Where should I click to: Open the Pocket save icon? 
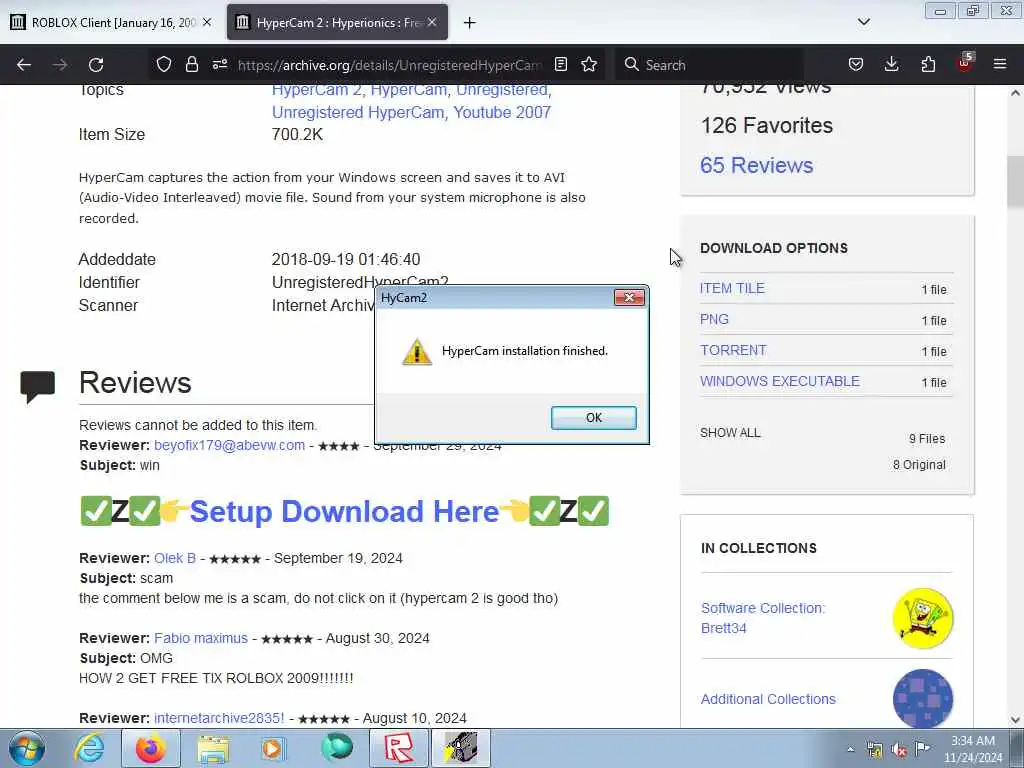[856, 64]
